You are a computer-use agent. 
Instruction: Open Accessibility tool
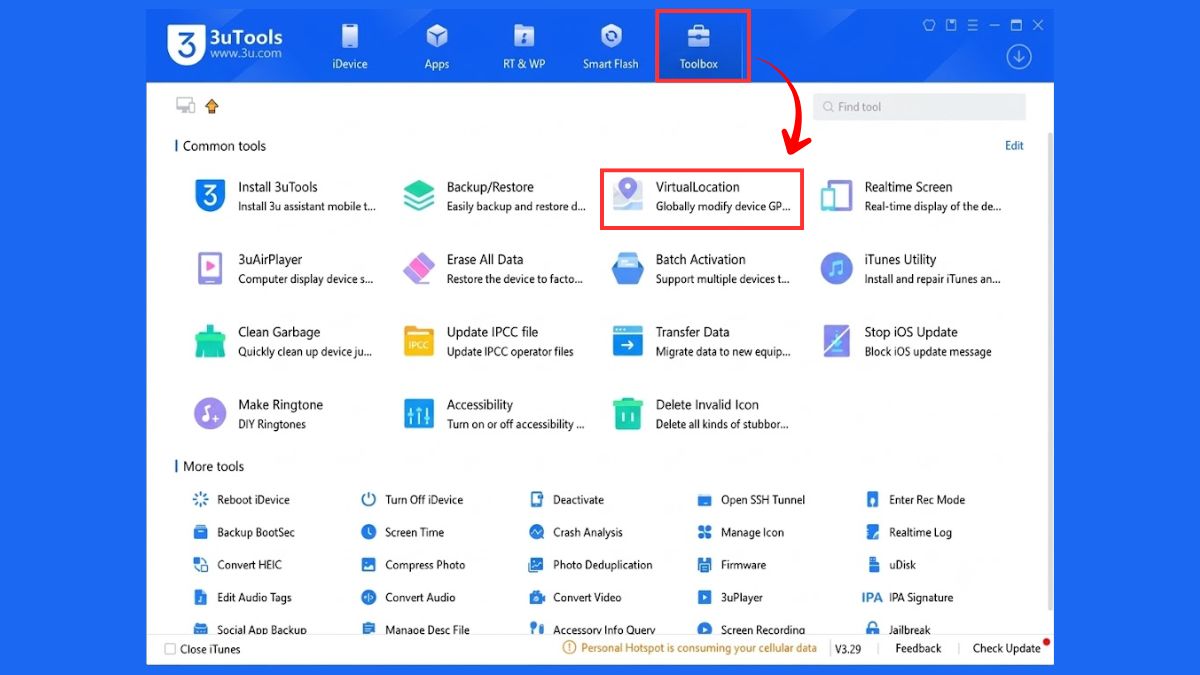click(x=493, y=414)
